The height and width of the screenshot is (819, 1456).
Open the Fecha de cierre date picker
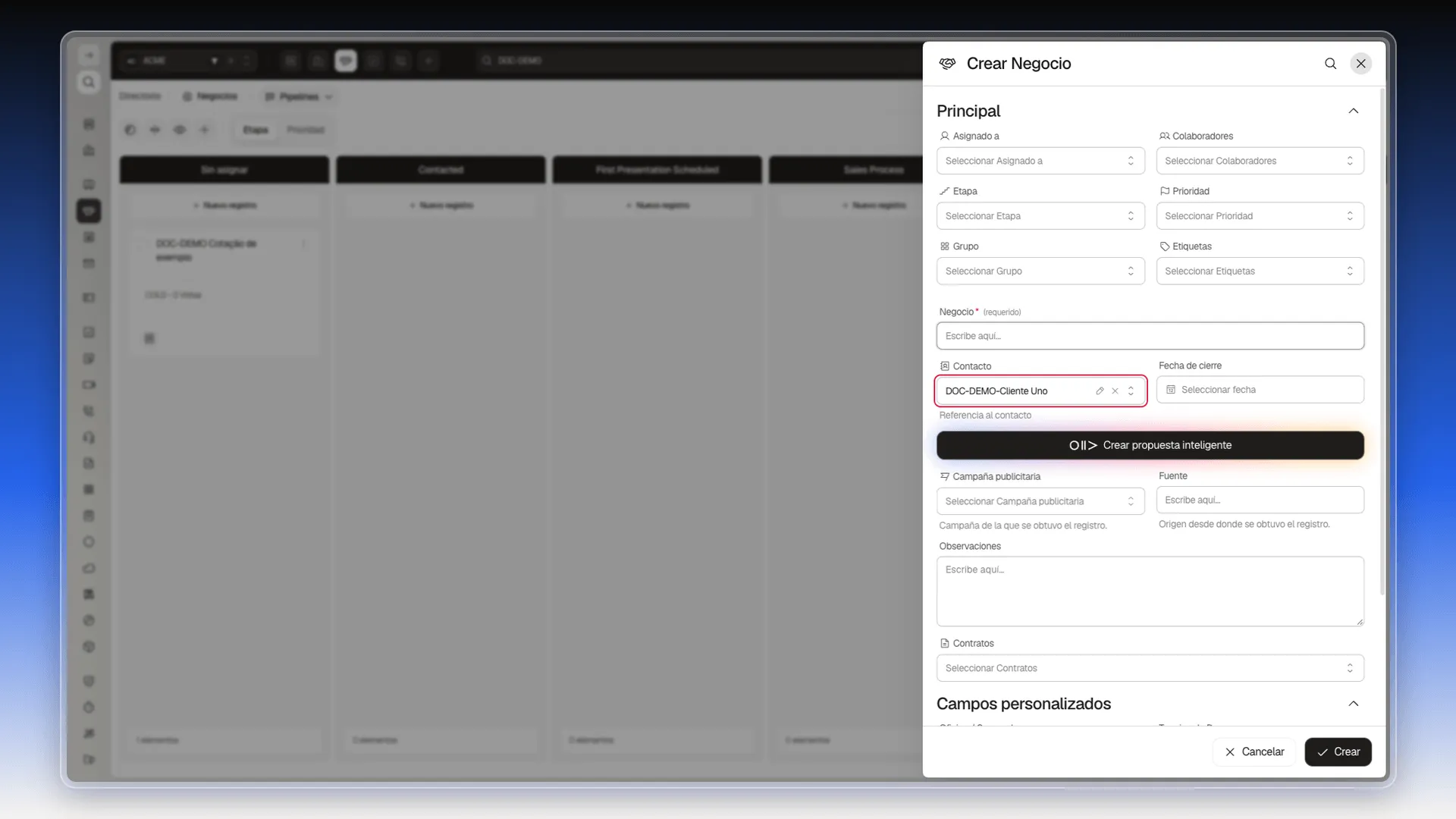point(1260,390)
